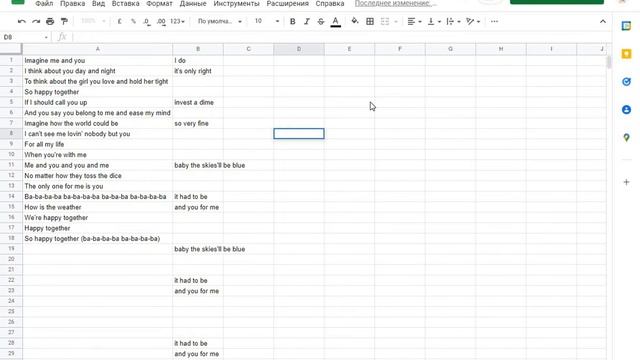Open the Правка menu
This screenshot has width=640, height=360.
point(73,4)
